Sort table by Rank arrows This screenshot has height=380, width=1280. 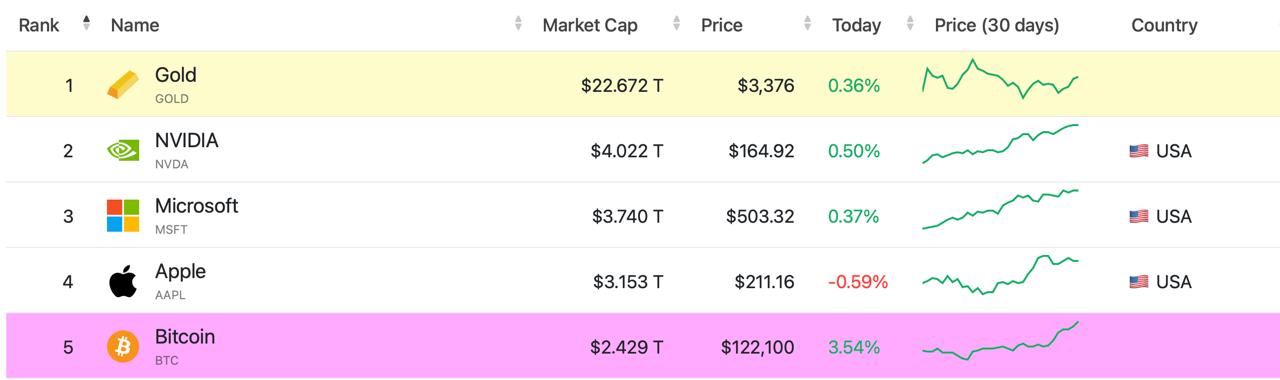[86, 25]
